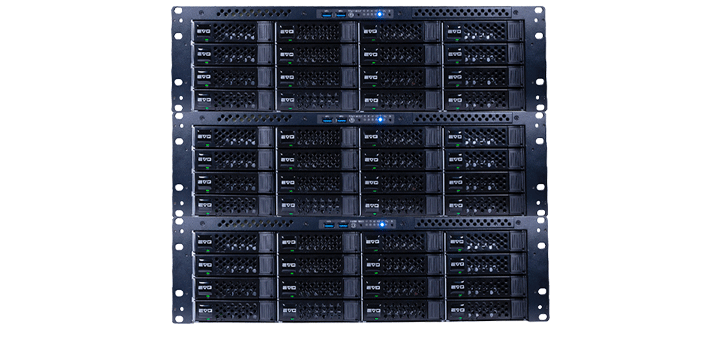Screen dimensions: 720x362
Task: Click EVO logo on top unit's first drive bay
Action: 203,32
